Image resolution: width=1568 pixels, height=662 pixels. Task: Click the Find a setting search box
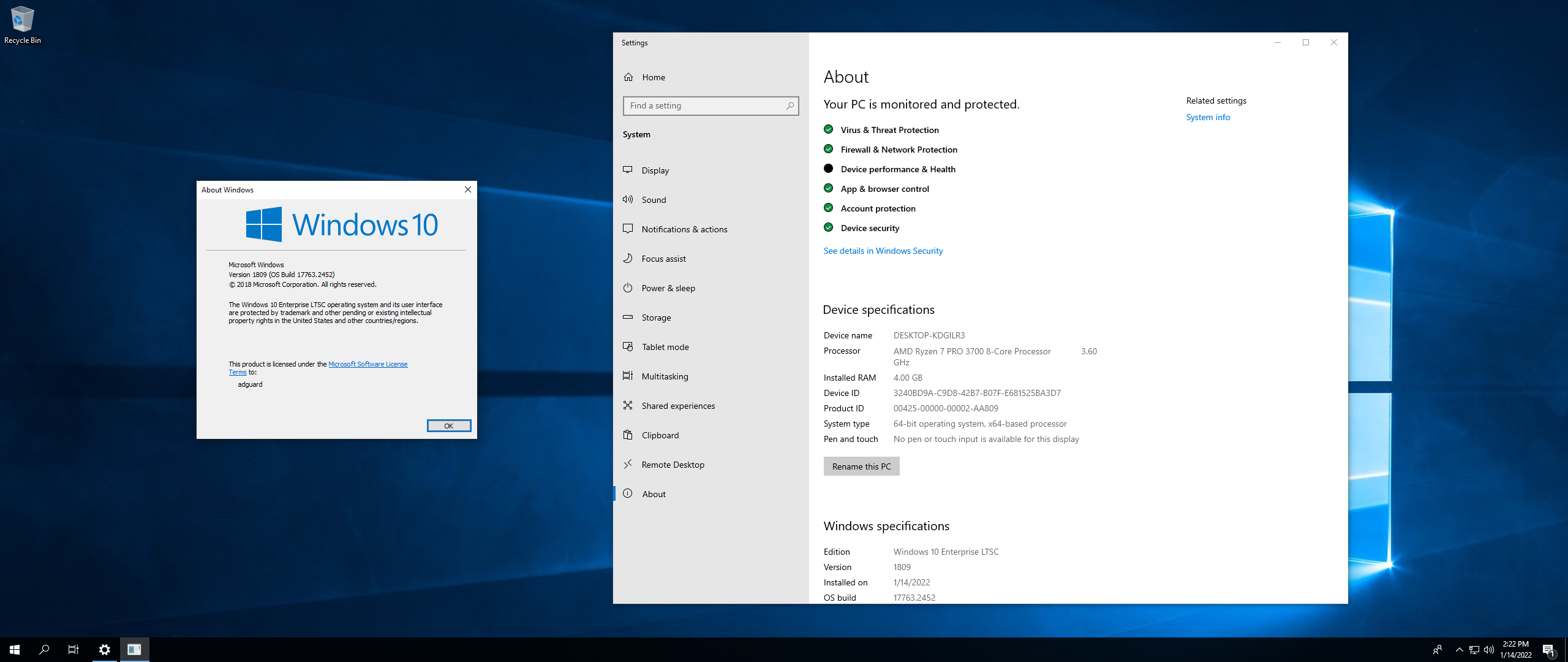pos(710,106)
